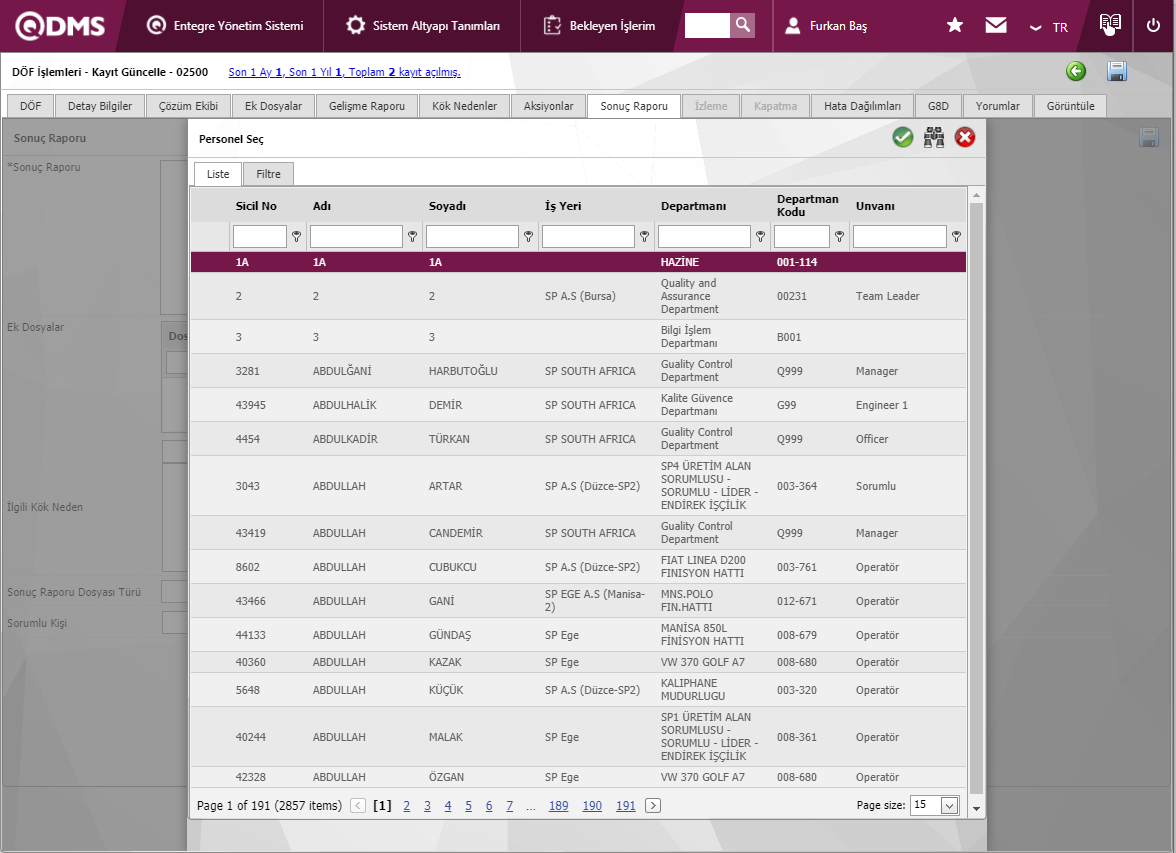Image resolution: width=1176 pixels, height=853 pixels.
Task: Open the Kök Nedenler tab
Action: 464,106
